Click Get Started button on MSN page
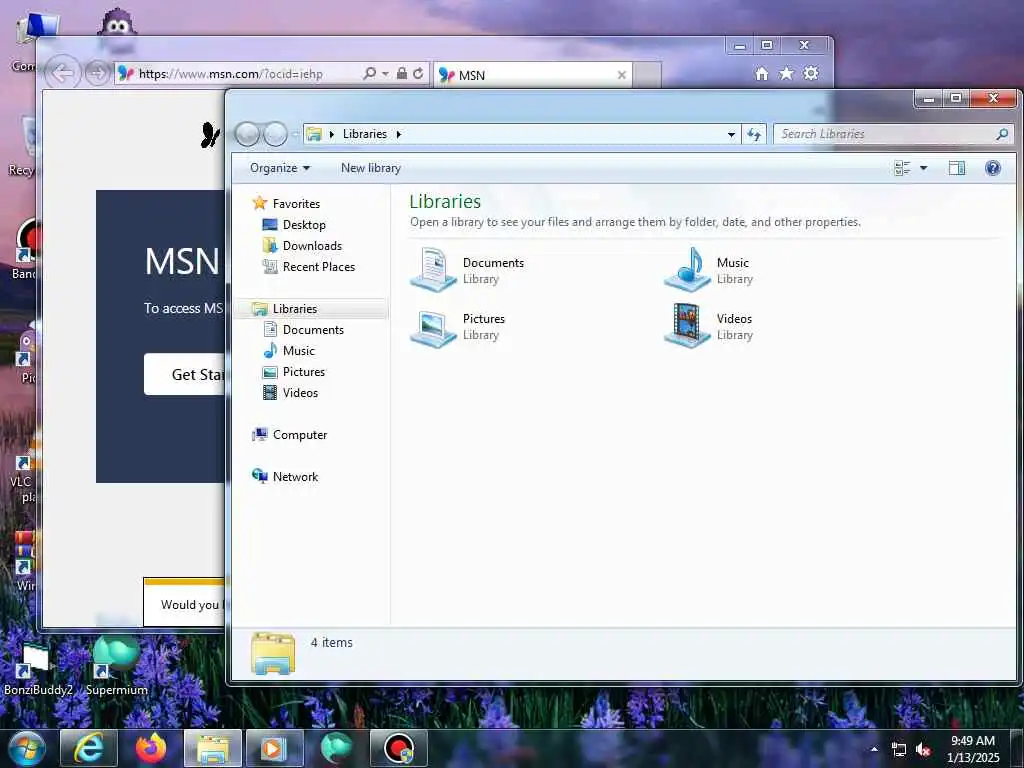1024x768 pixels. [185, 374]
